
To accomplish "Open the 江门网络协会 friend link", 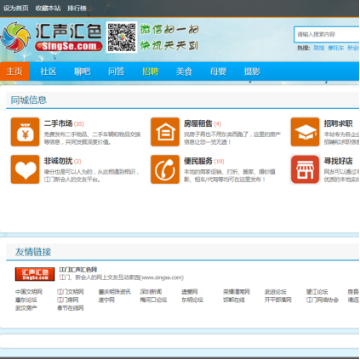I will (322, 300).
